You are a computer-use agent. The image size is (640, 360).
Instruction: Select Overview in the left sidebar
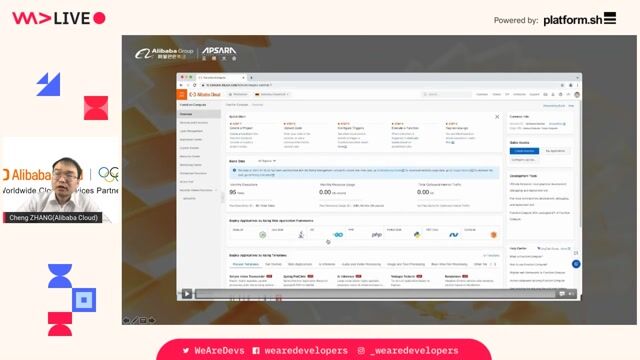199,114
